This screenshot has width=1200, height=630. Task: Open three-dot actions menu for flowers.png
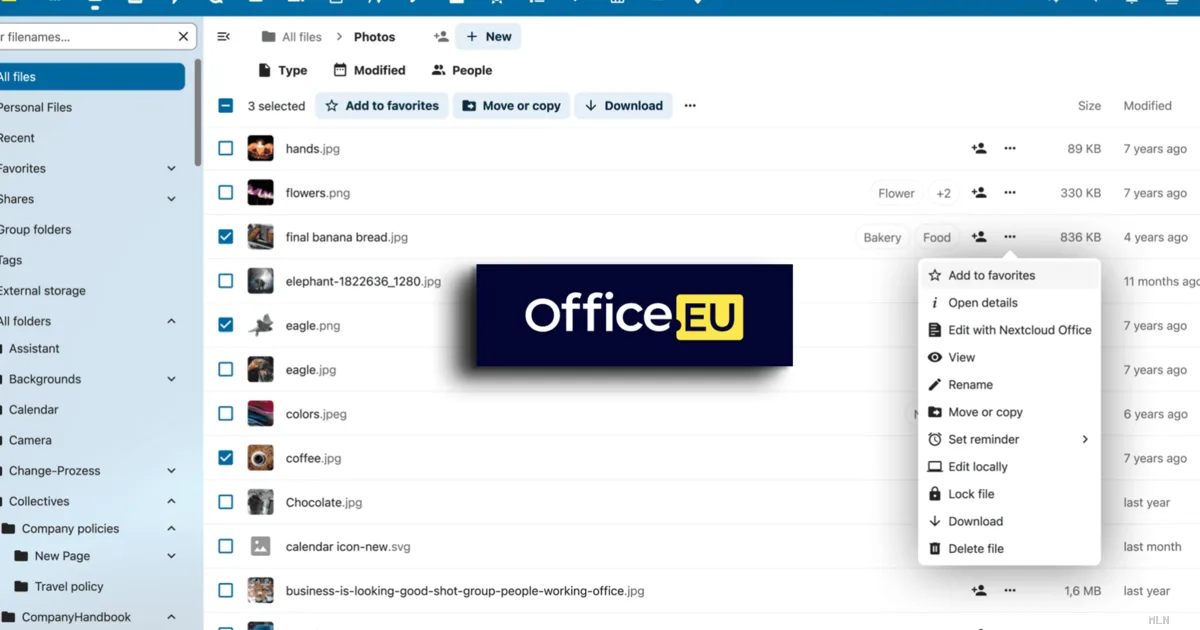tap(1010, 193)
